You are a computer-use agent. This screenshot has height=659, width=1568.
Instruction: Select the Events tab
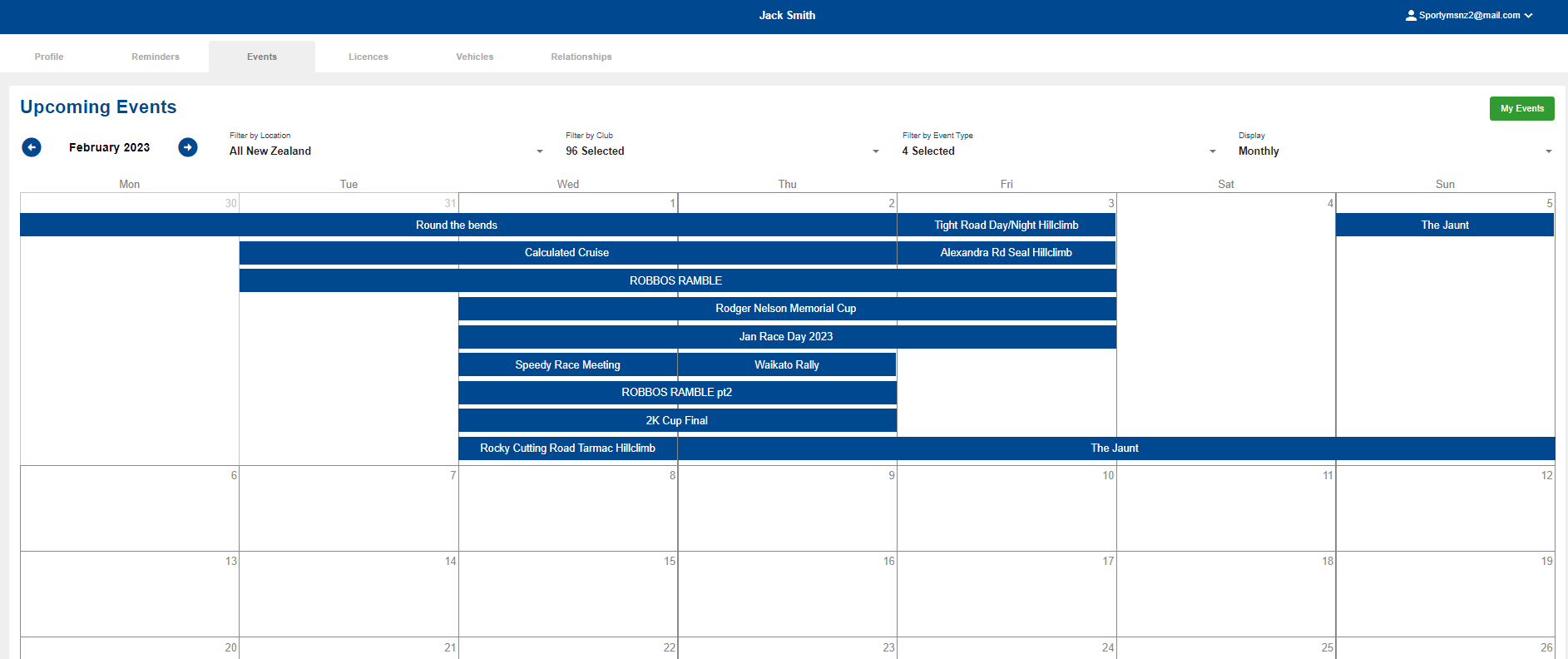(262, 57)
